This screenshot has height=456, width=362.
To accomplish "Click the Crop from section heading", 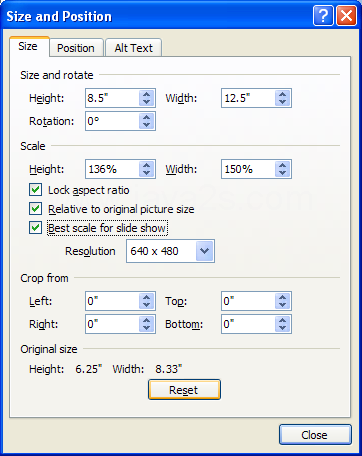I will pos(44,278).
